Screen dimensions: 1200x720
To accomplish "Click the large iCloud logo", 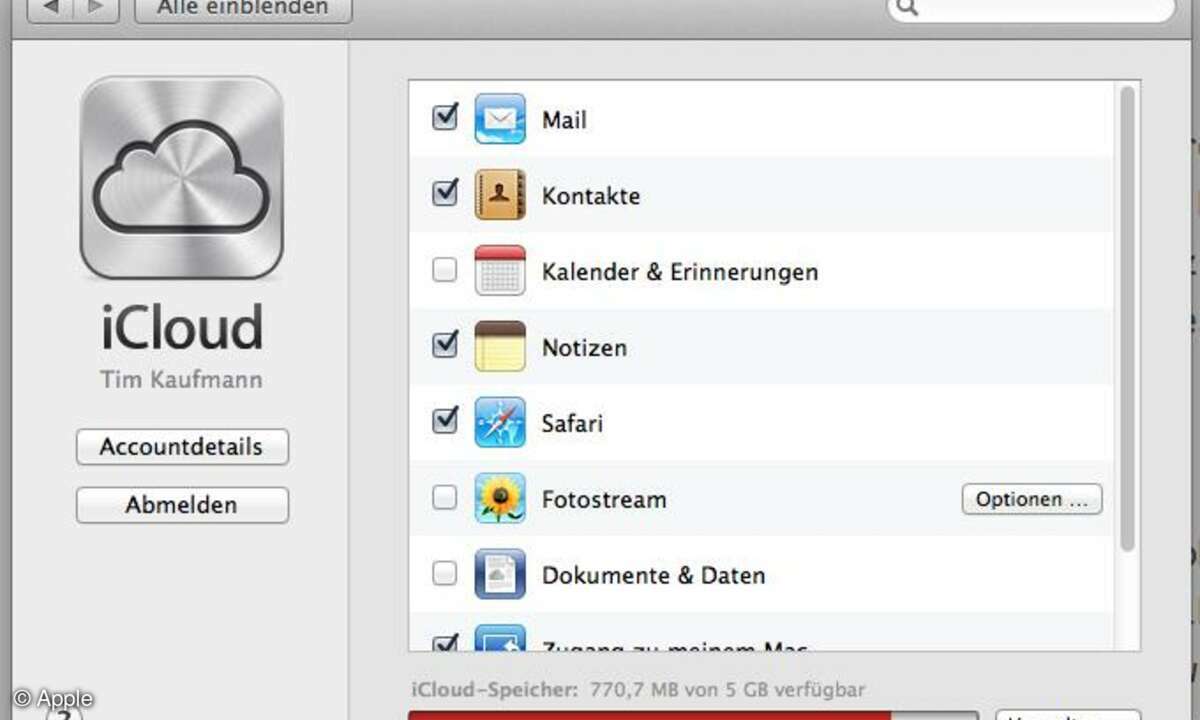I will coord(182,177).
